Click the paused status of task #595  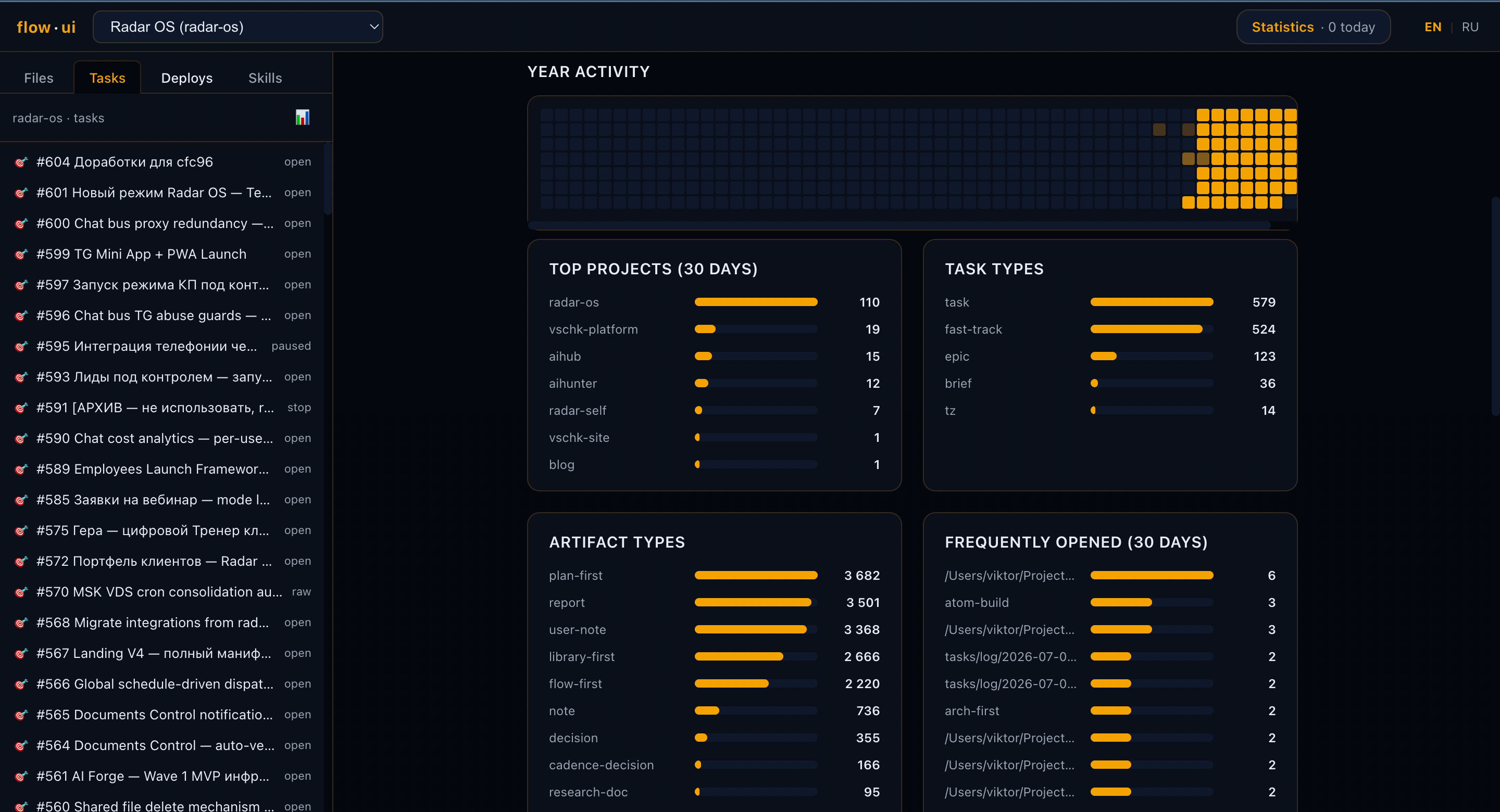point(291,346)
